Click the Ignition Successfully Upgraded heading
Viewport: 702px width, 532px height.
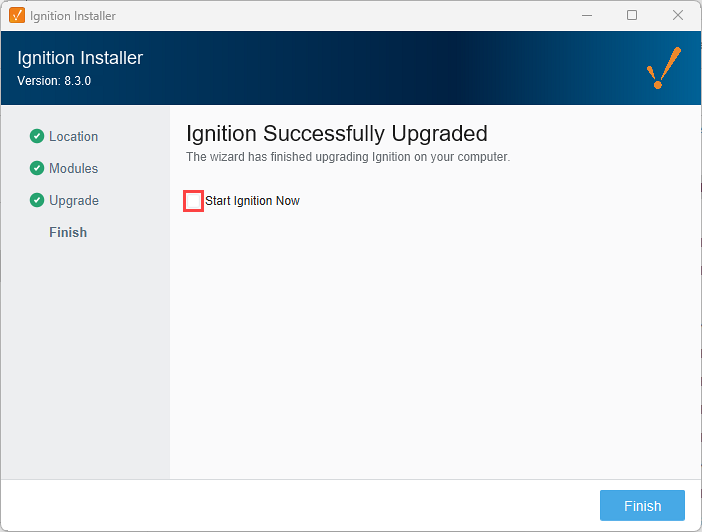click(337, 133)
